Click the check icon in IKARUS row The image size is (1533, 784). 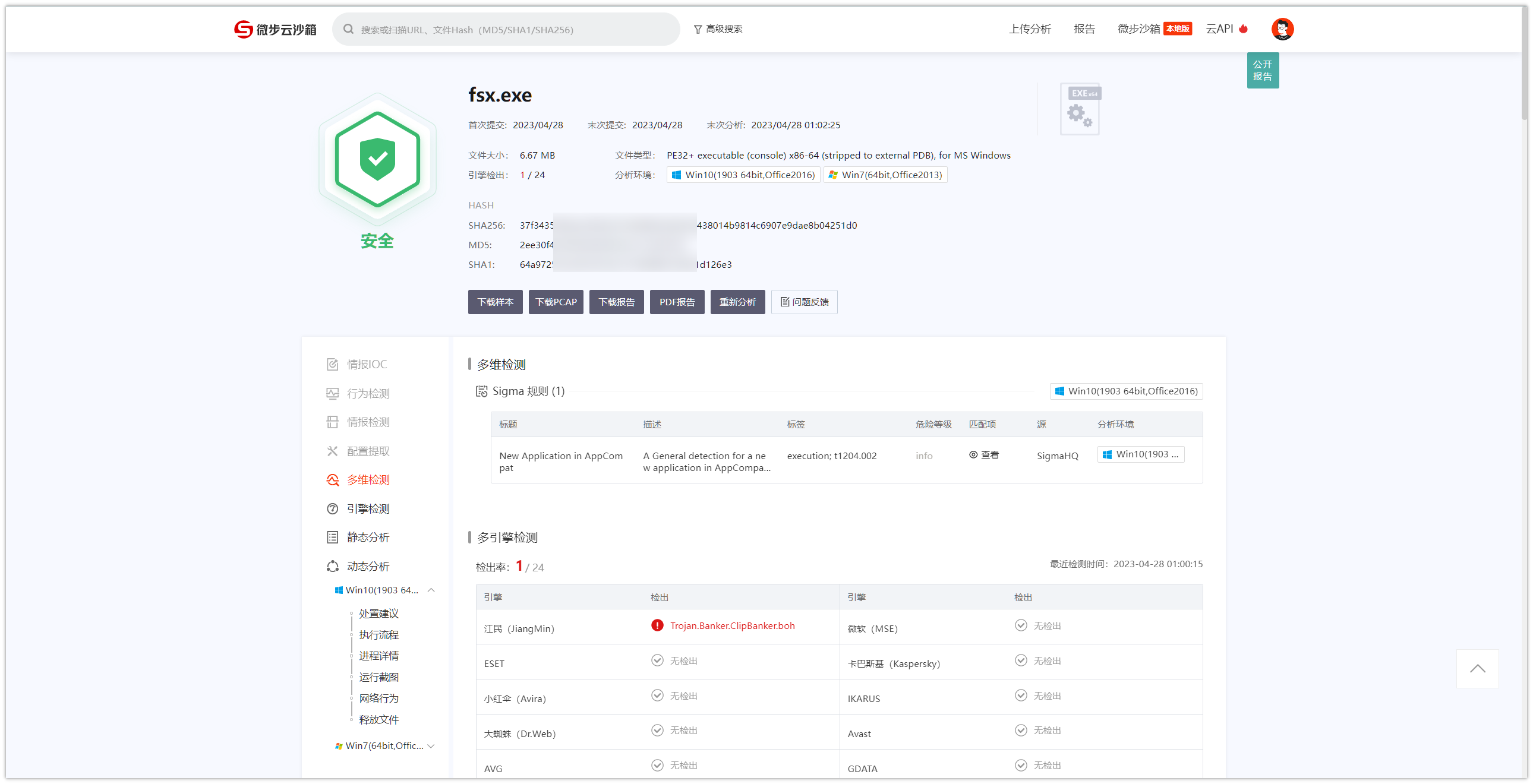point(1021,696)
